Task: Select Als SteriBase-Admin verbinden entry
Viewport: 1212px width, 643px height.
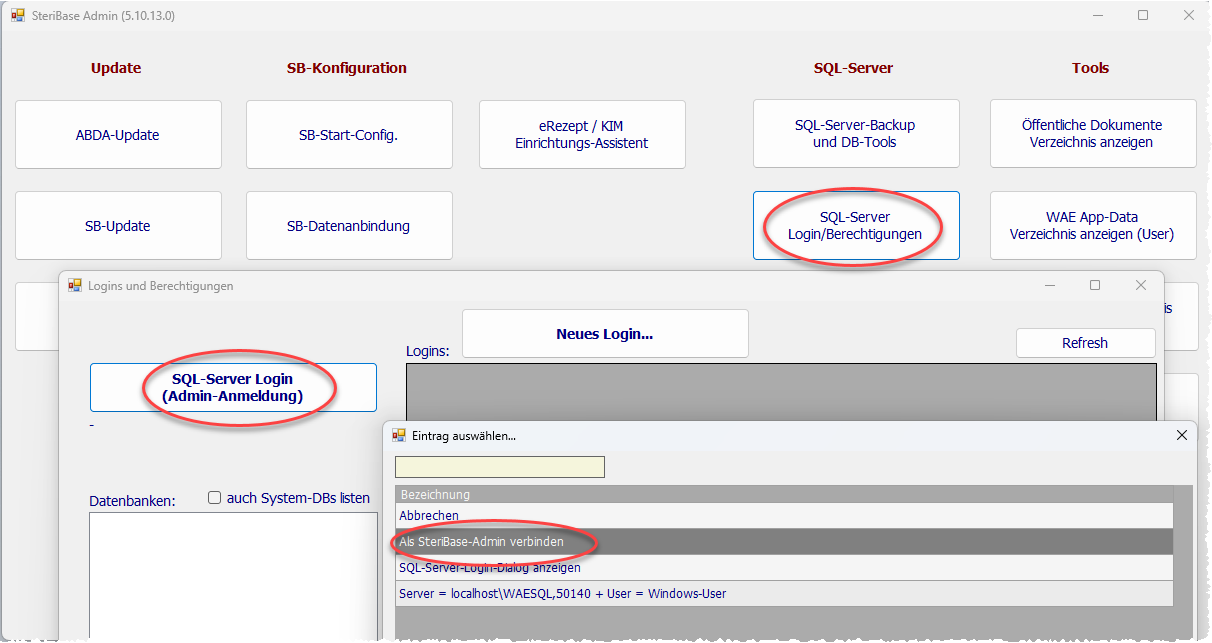Action: (x=784, y=542)
